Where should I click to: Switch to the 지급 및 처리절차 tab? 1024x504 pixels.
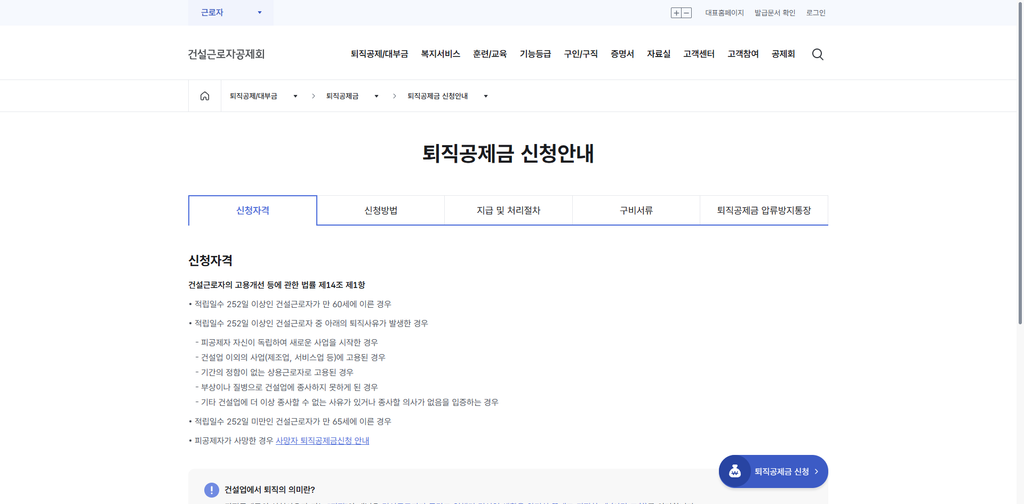pyautogui.click(x=509, y=210)
